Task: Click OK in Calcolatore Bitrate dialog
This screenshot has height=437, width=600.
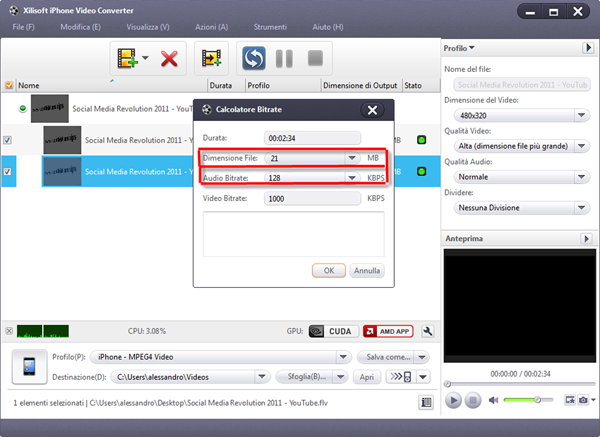Action: coord(328,271)
